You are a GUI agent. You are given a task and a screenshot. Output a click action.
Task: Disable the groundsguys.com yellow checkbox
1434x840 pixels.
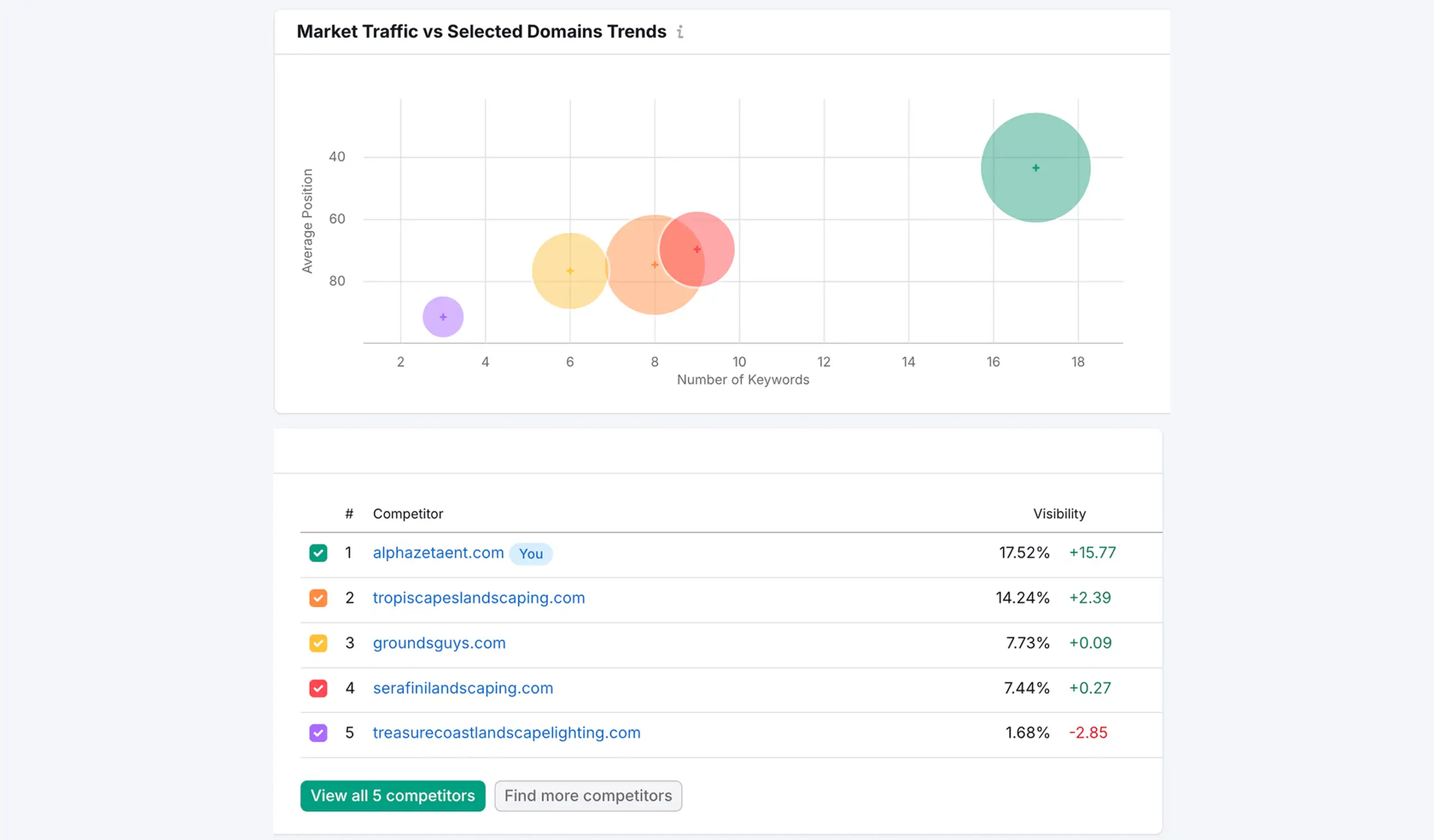(318, 643)
